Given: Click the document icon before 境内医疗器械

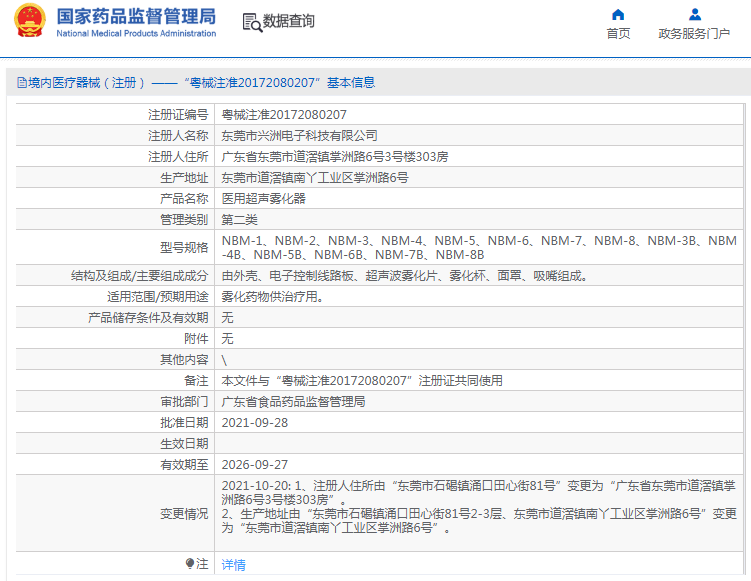Looking at the screenshot, I should [x=22, y=83].
